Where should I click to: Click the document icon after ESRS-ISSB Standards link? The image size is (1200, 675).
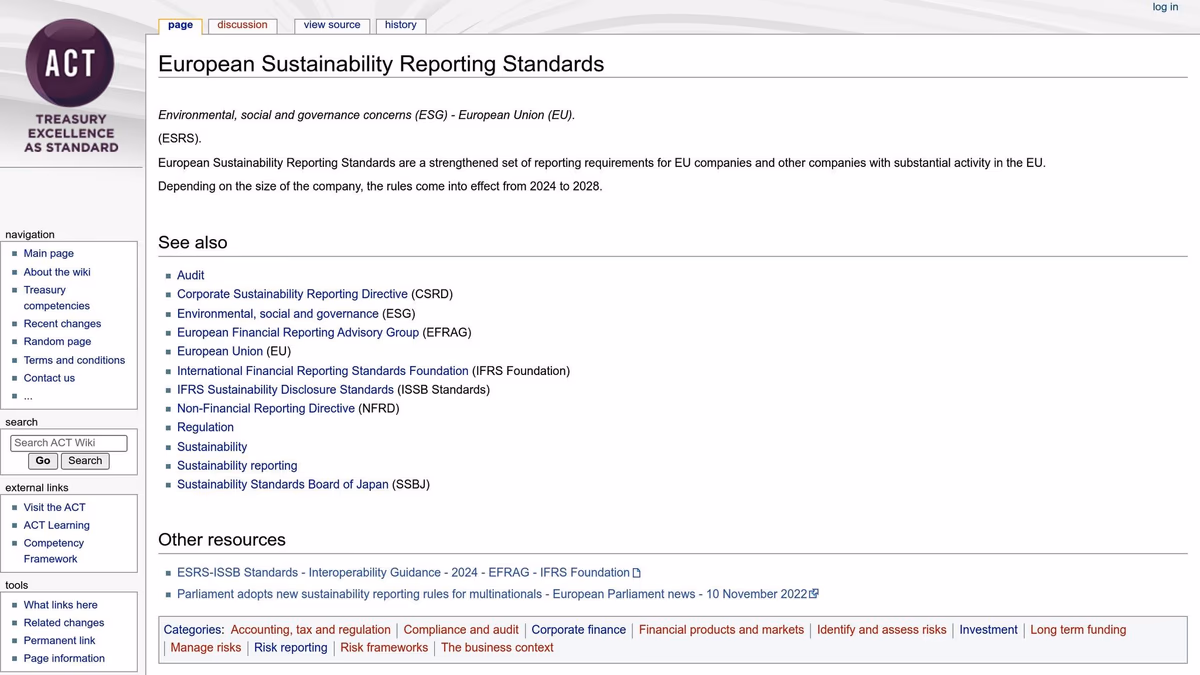[x=636, y=572]
